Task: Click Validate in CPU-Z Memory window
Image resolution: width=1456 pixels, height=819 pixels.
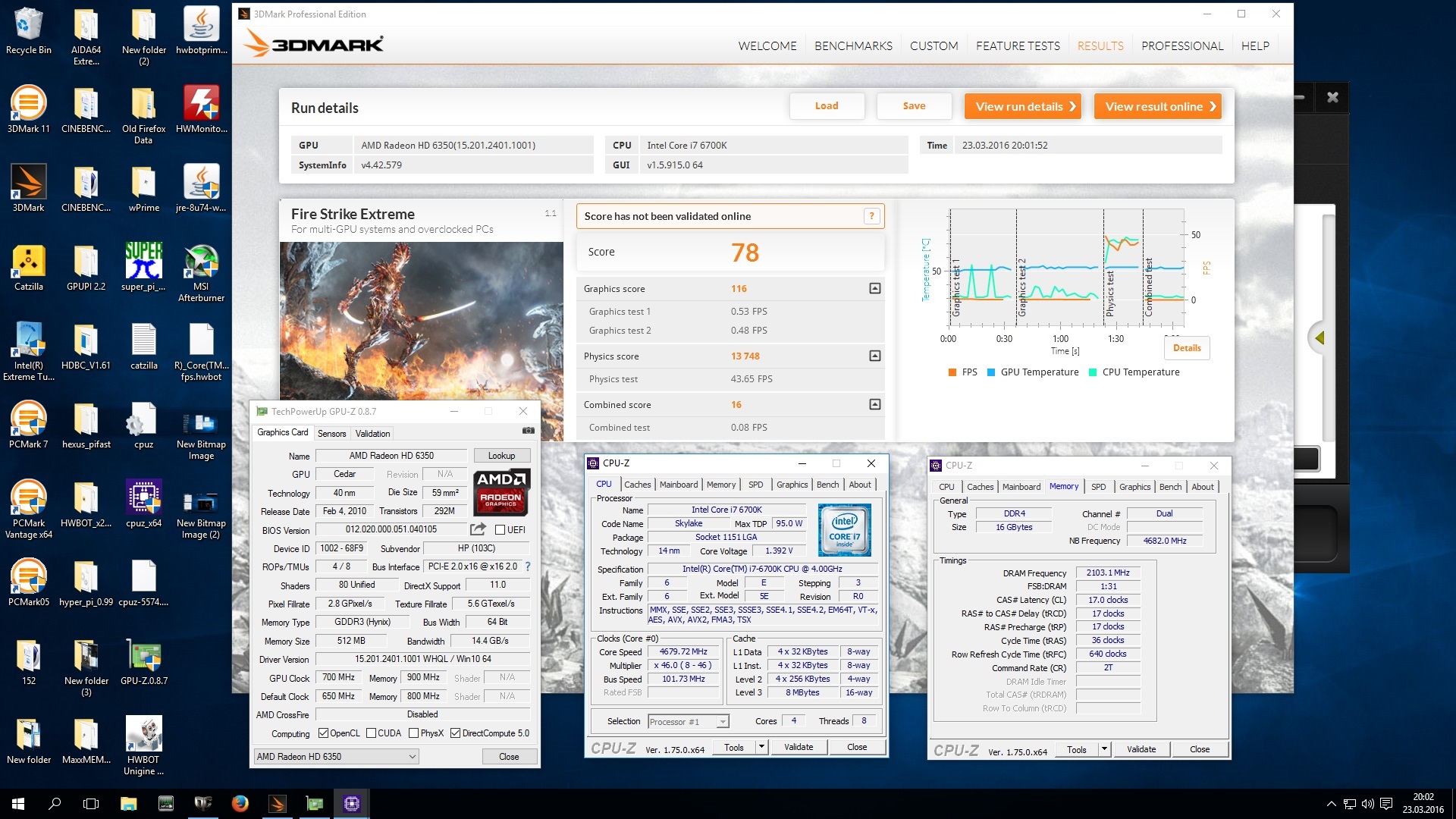Action: (x=1141, y=749)
